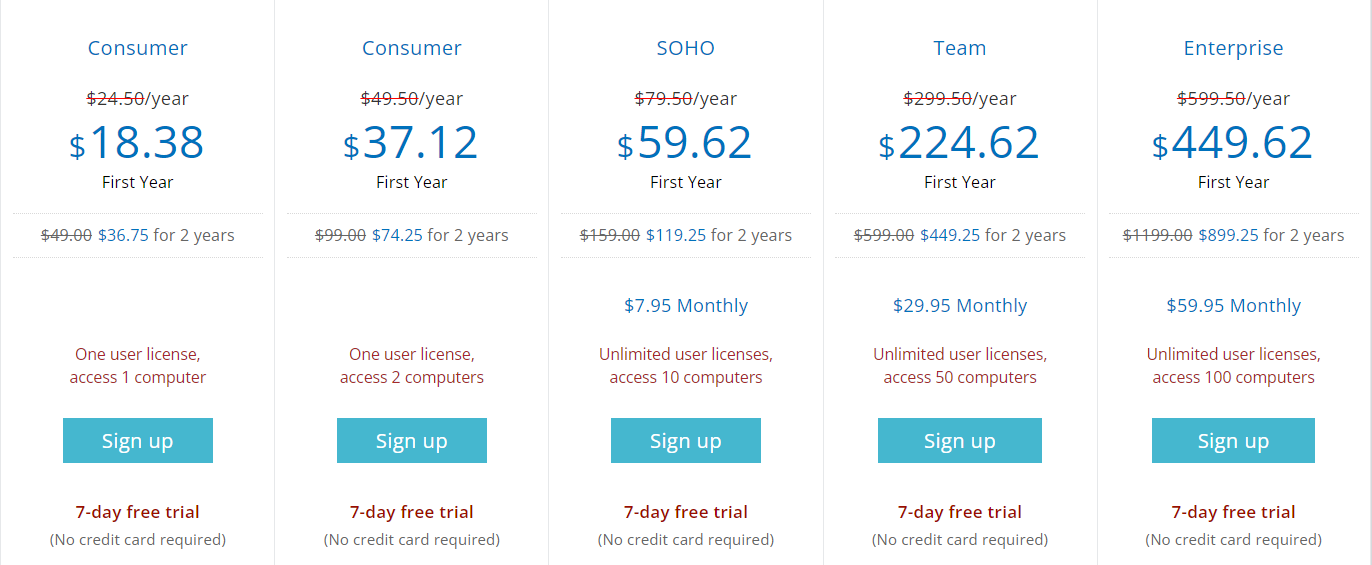The width and height of the screenshot is (1372, 565).
Task: Click the $36.75 two-year price
Action: coord(123,236)
